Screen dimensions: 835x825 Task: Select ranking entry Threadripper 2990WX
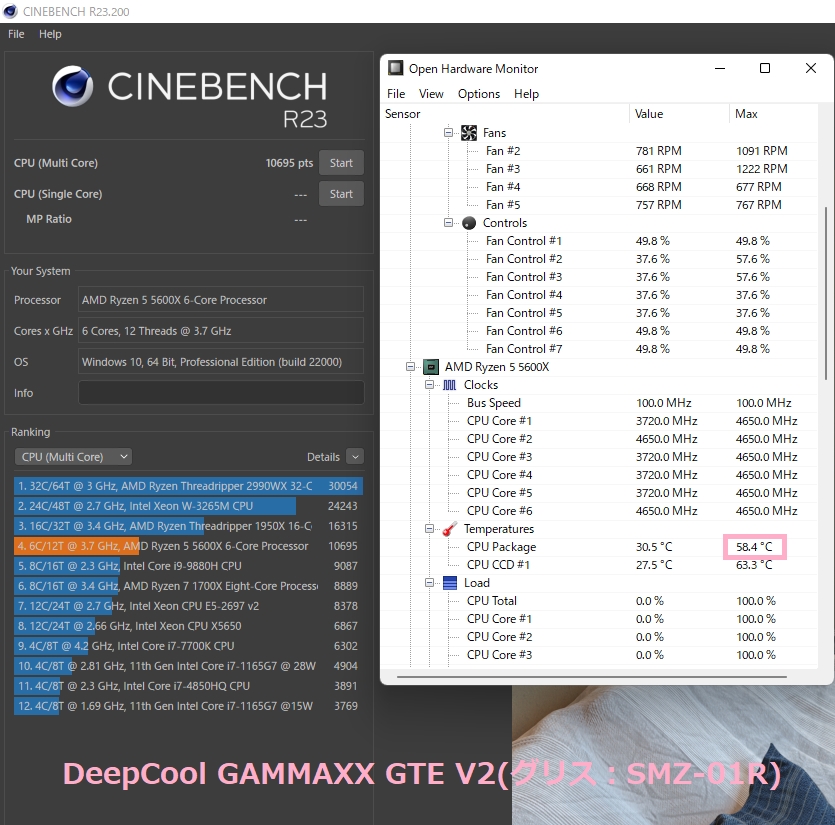[x=189, y=486]
